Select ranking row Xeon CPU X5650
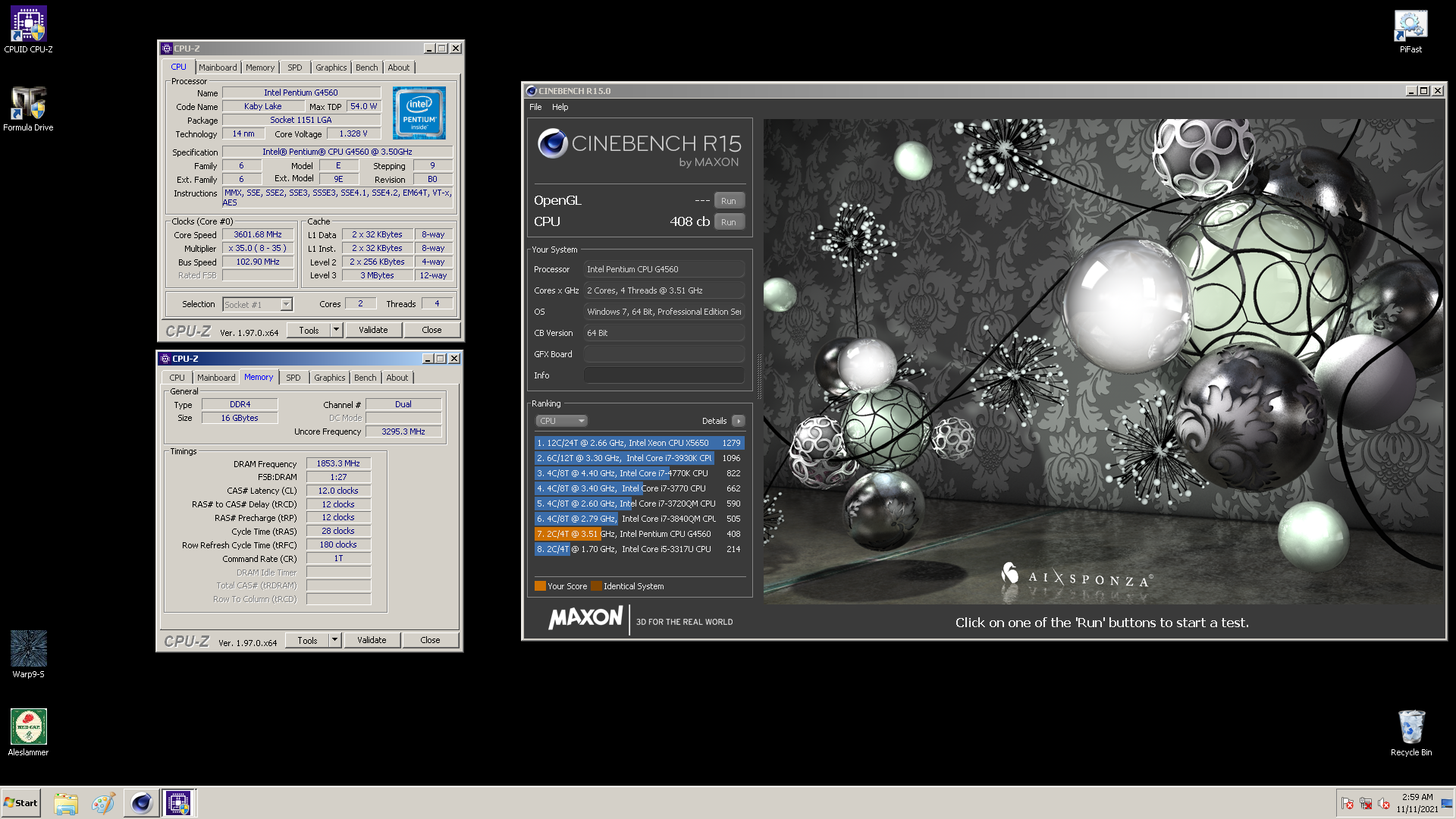This screenshot has width=1456, height=819. click(639, 443)
